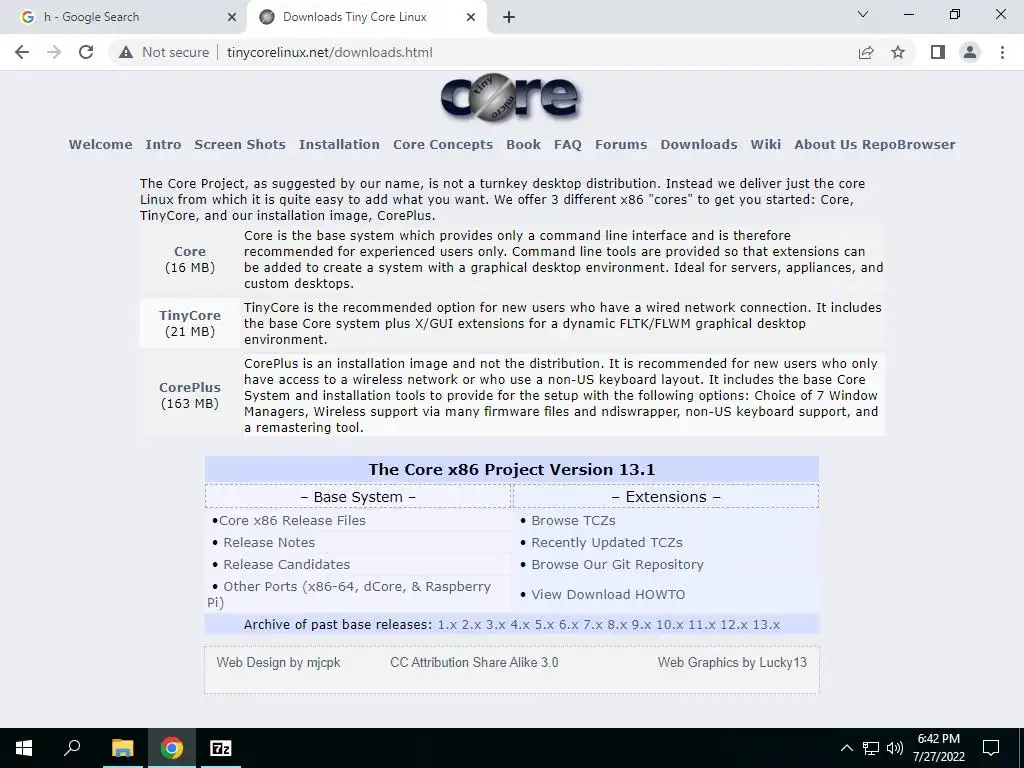Open the Intro nav link
Viewport: 1024px width, 768px height.
pyautogui.click(x=163, y=144)
